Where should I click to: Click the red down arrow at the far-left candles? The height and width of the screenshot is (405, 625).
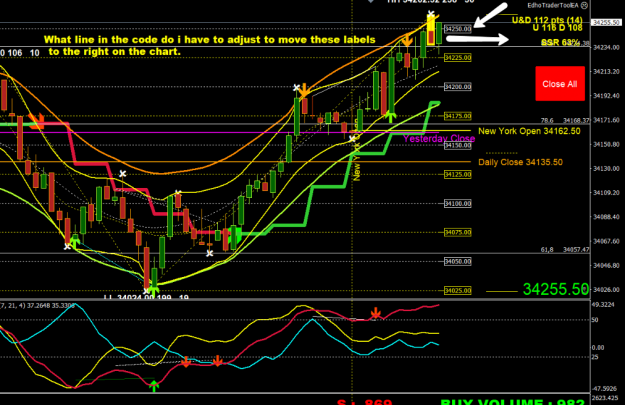37,120
